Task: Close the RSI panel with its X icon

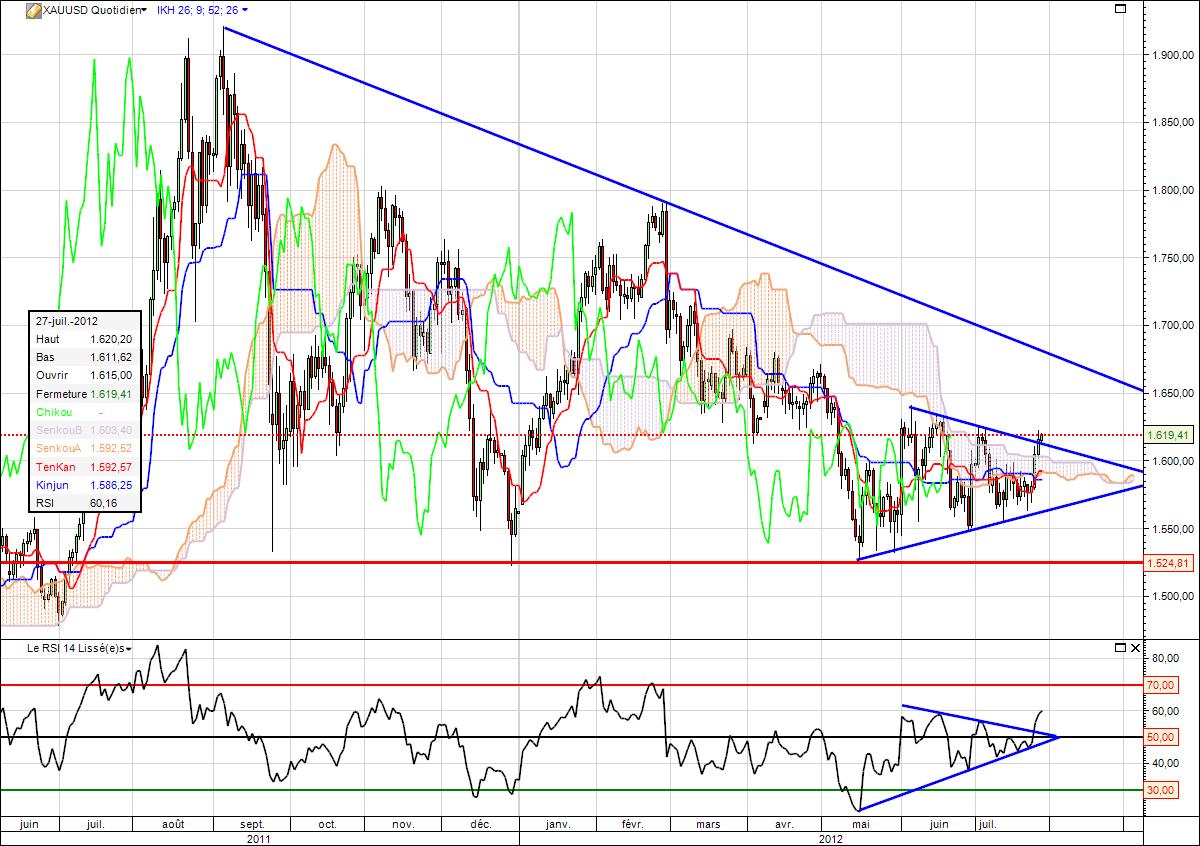Action: coord(1135,648)
